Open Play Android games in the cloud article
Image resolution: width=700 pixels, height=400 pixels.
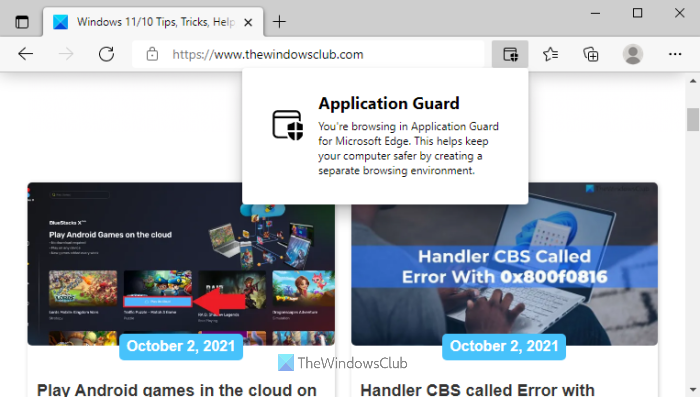coord(177,390)
